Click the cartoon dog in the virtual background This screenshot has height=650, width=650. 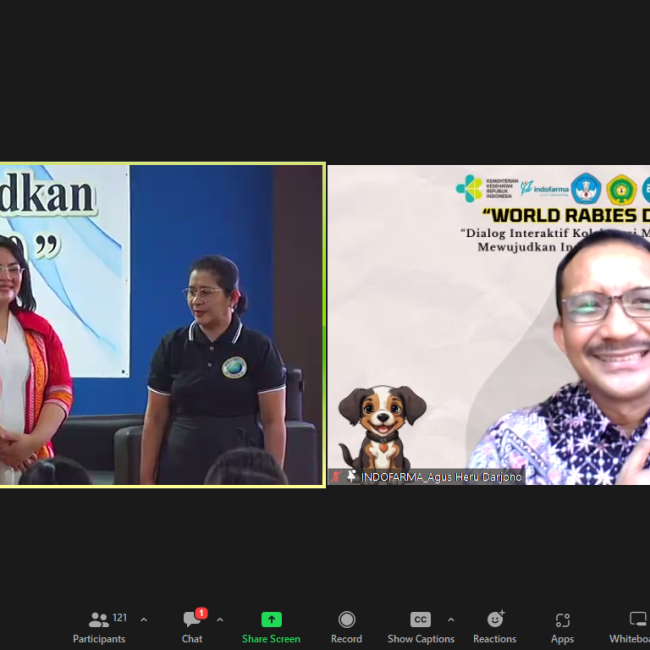(x=381, y=425)
